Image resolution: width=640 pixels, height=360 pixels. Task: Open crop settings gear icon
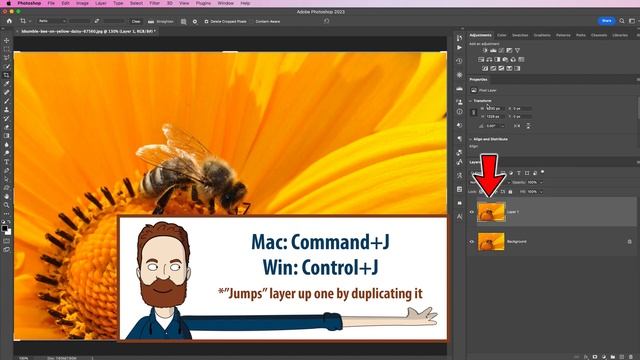click(195, 21)
